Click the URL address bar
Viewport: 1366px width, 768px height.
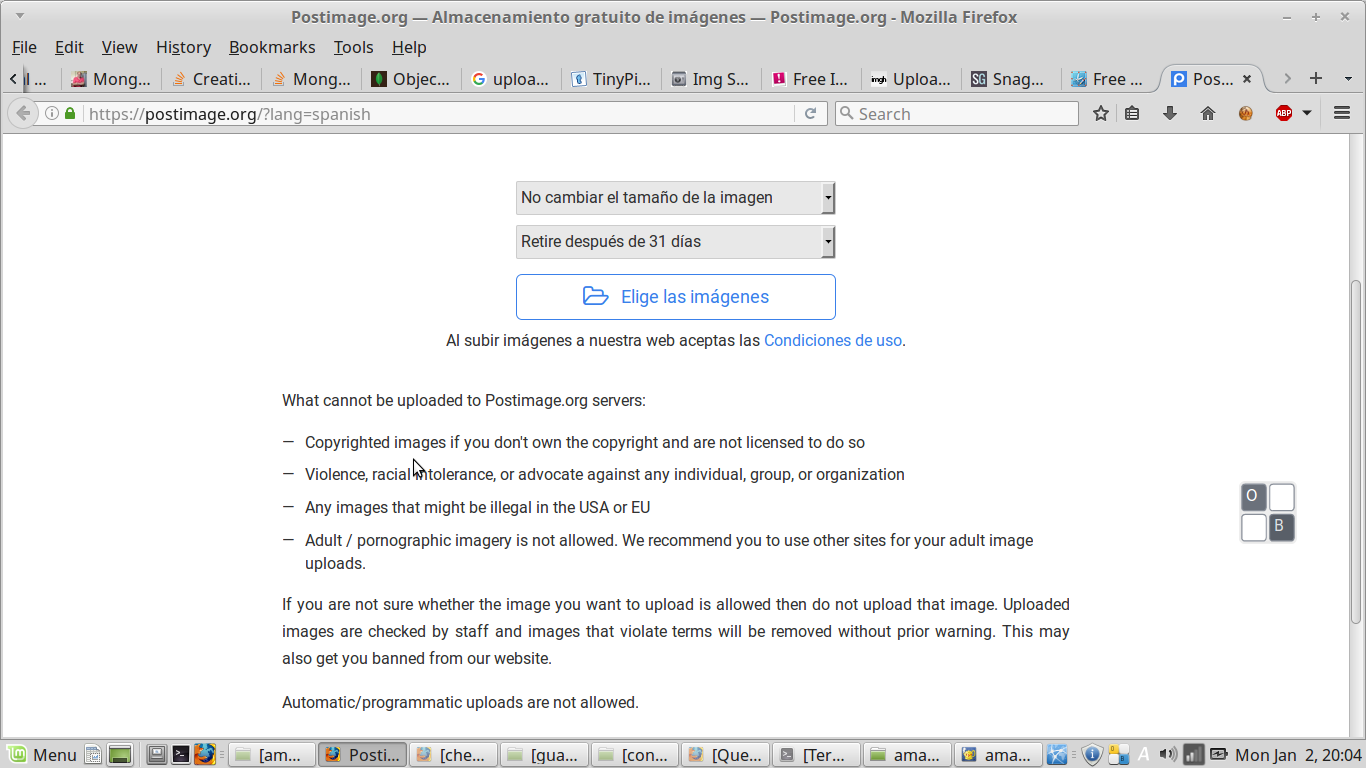click(x=440, y=114)
